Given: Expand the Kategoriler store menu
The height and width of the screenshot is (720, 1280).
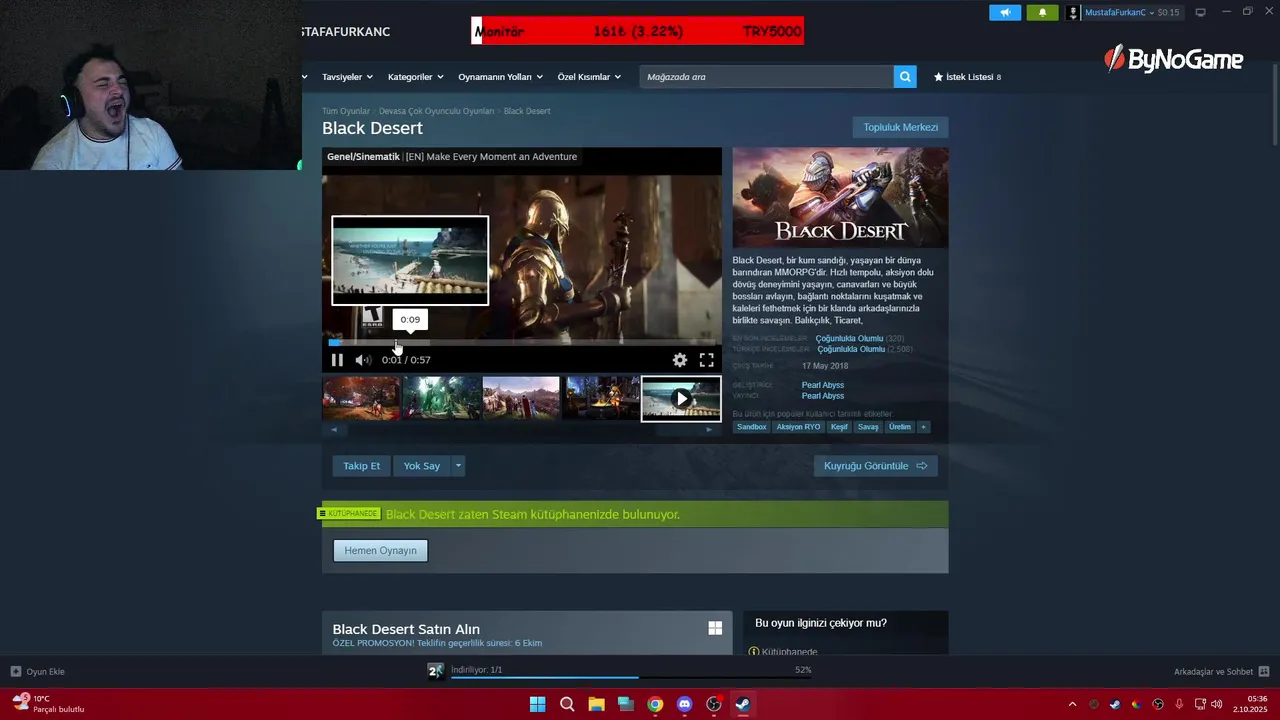Looking at the screenshot, I should (x=415, y=77).
